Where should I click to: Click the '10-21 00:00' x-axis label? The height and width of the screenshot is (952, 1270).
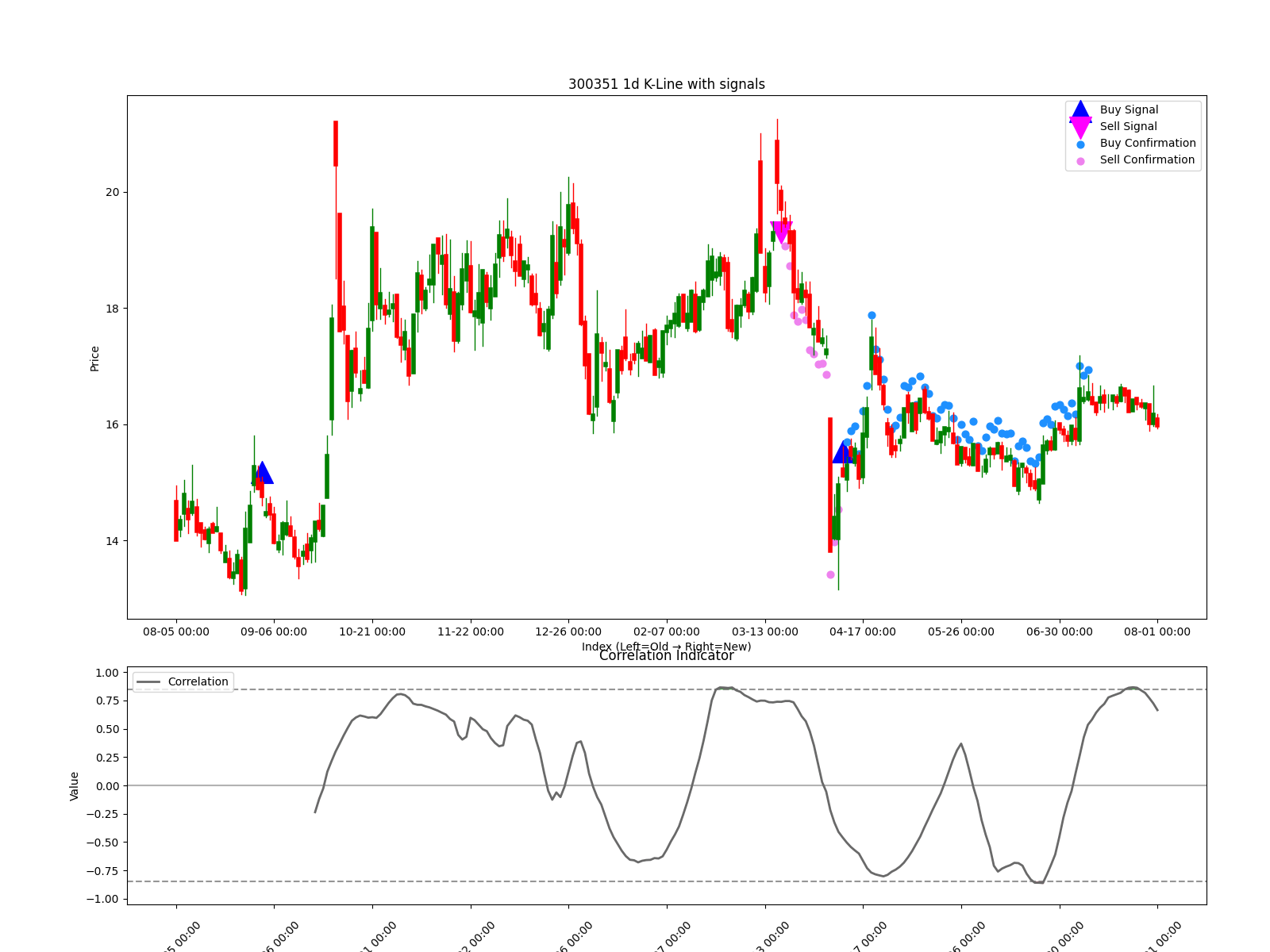point(372,632)
